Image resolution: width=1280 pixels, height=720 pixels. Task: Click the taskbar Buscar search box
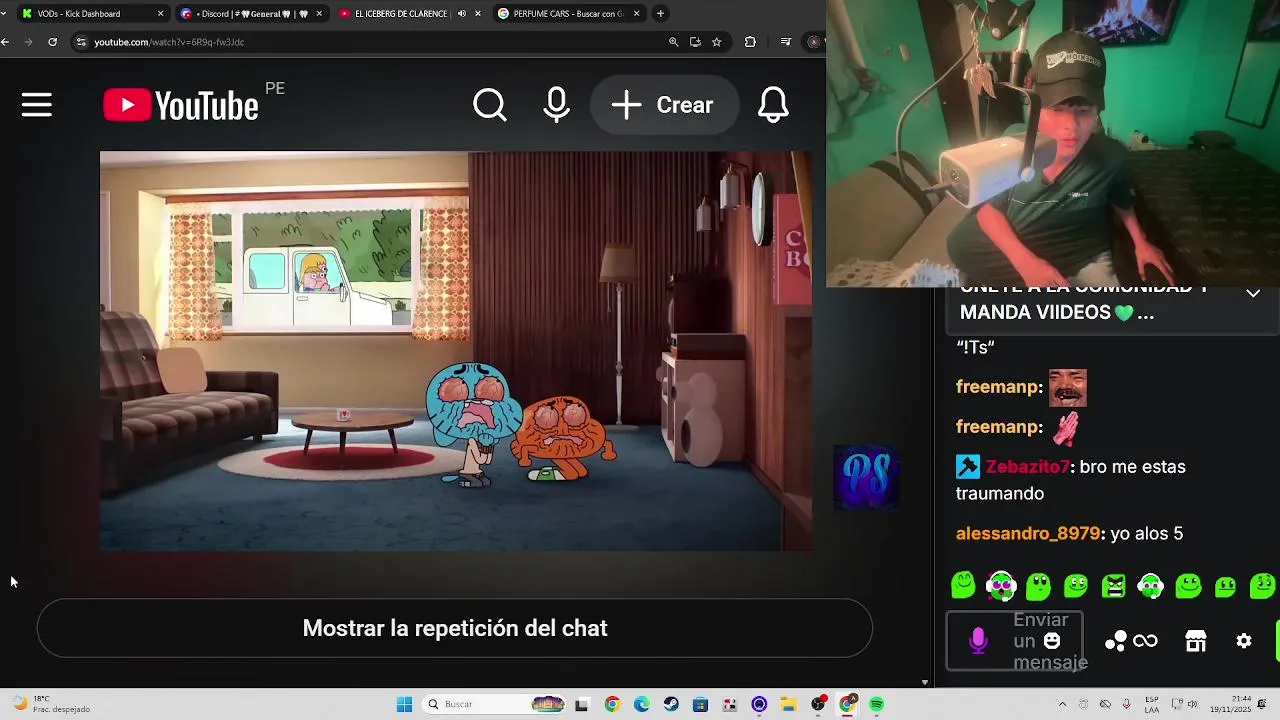pos(494,704)
